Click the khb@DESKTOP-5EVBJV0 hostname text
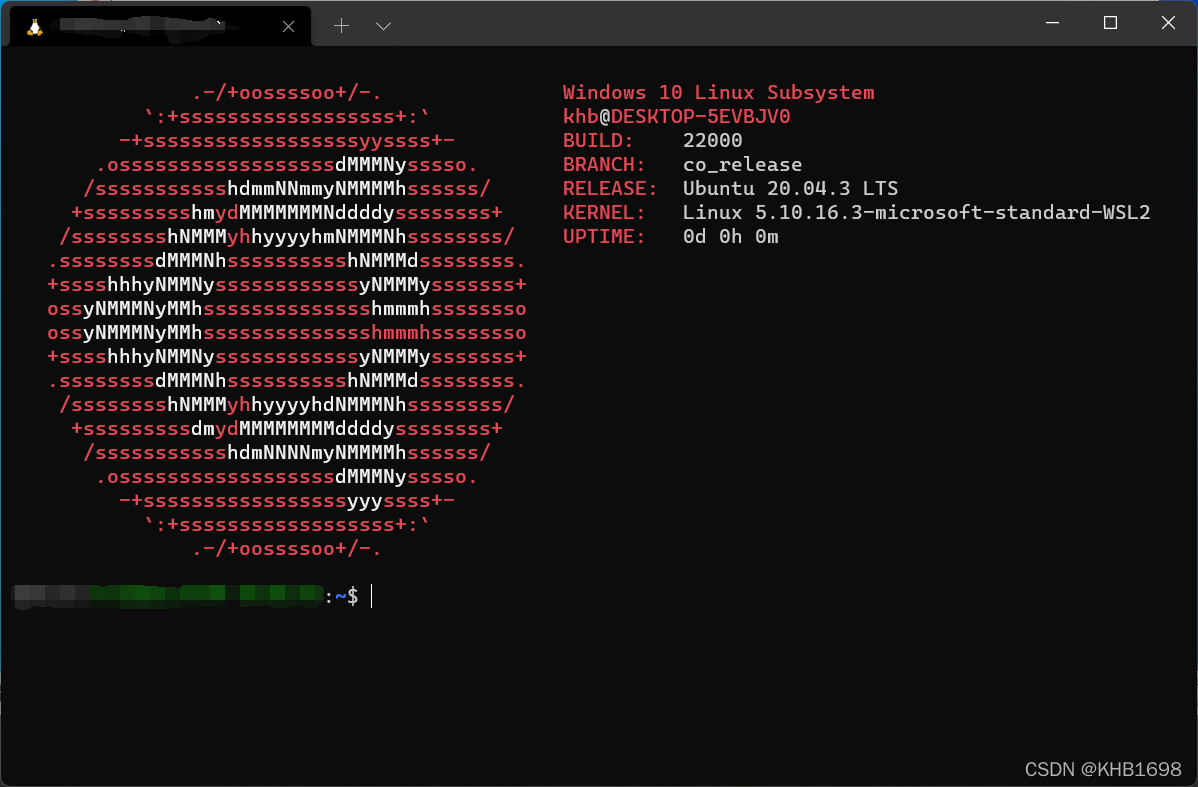 point(676,117)
